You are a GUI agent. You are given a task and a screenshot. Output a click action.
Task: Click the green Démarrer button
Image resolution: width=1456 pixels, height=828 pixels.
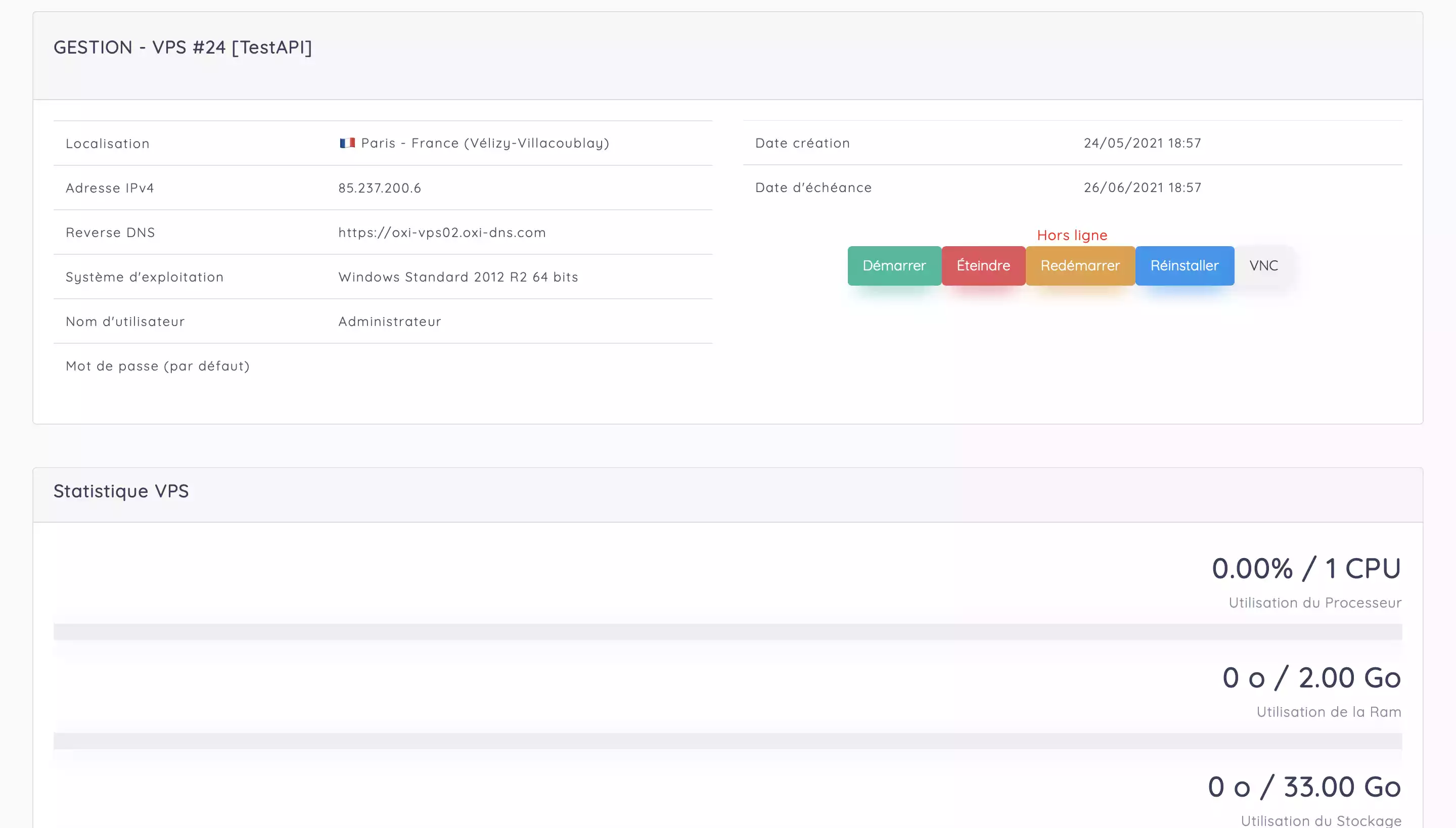click(x=894, y=265)
